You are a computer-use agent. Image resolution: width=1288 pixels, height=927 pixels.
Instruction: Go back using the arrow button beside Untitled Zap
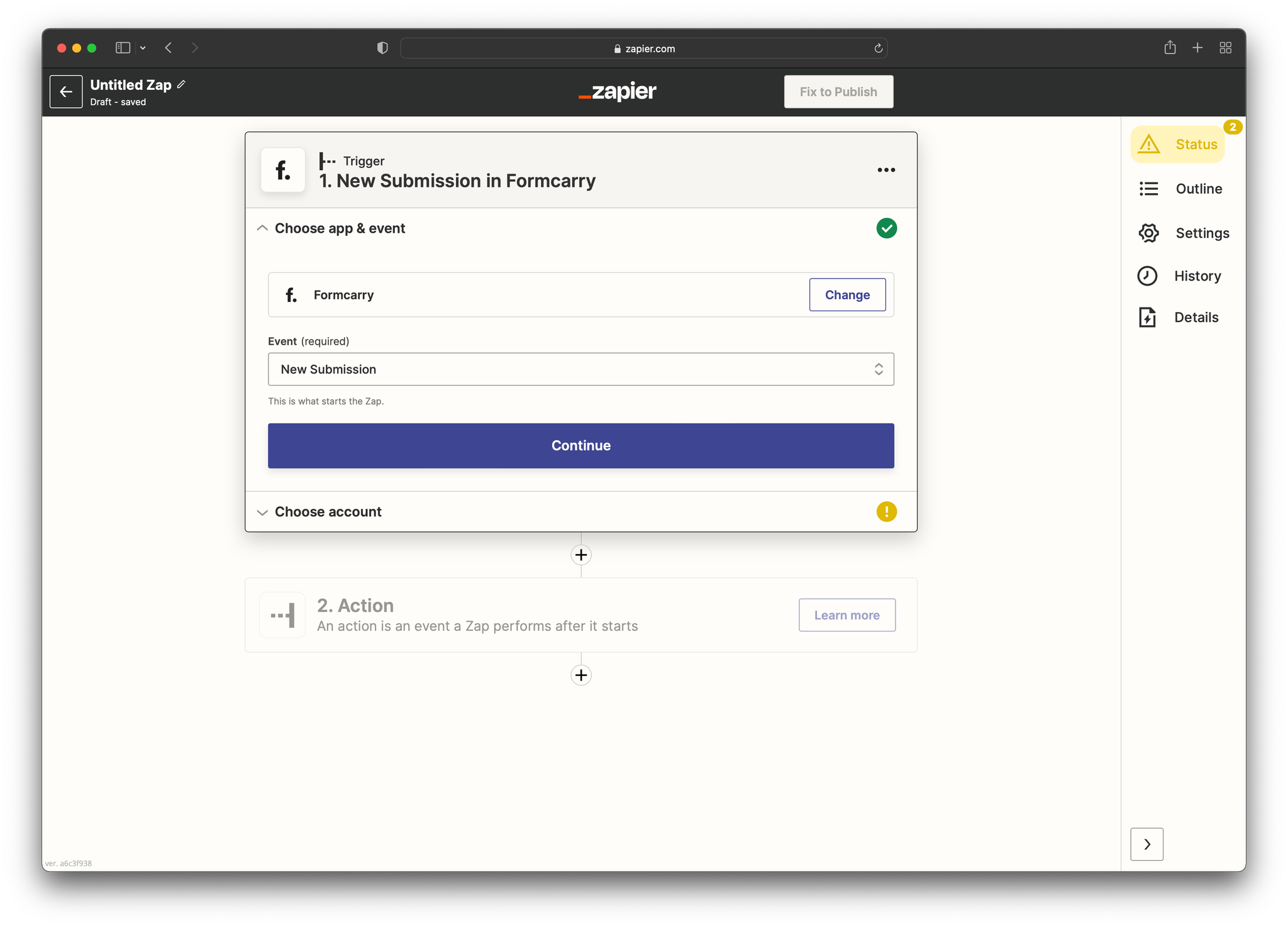[x=66, y=92]
